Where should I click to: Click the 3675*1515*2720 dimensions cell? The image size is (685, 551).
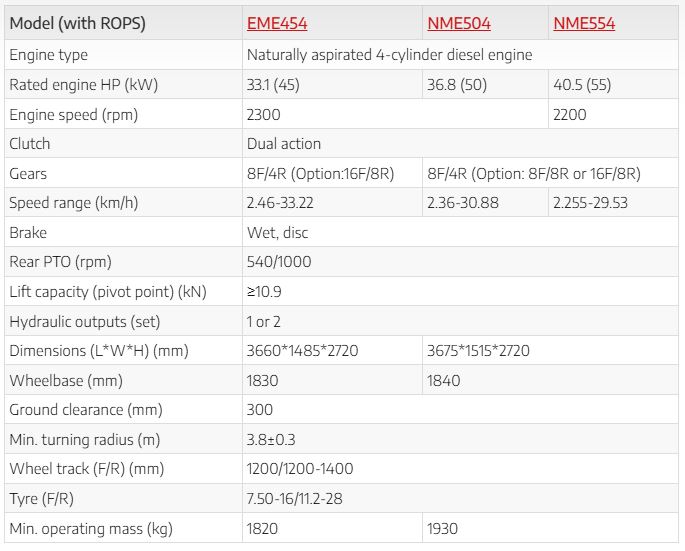click(x=478, y=351)
